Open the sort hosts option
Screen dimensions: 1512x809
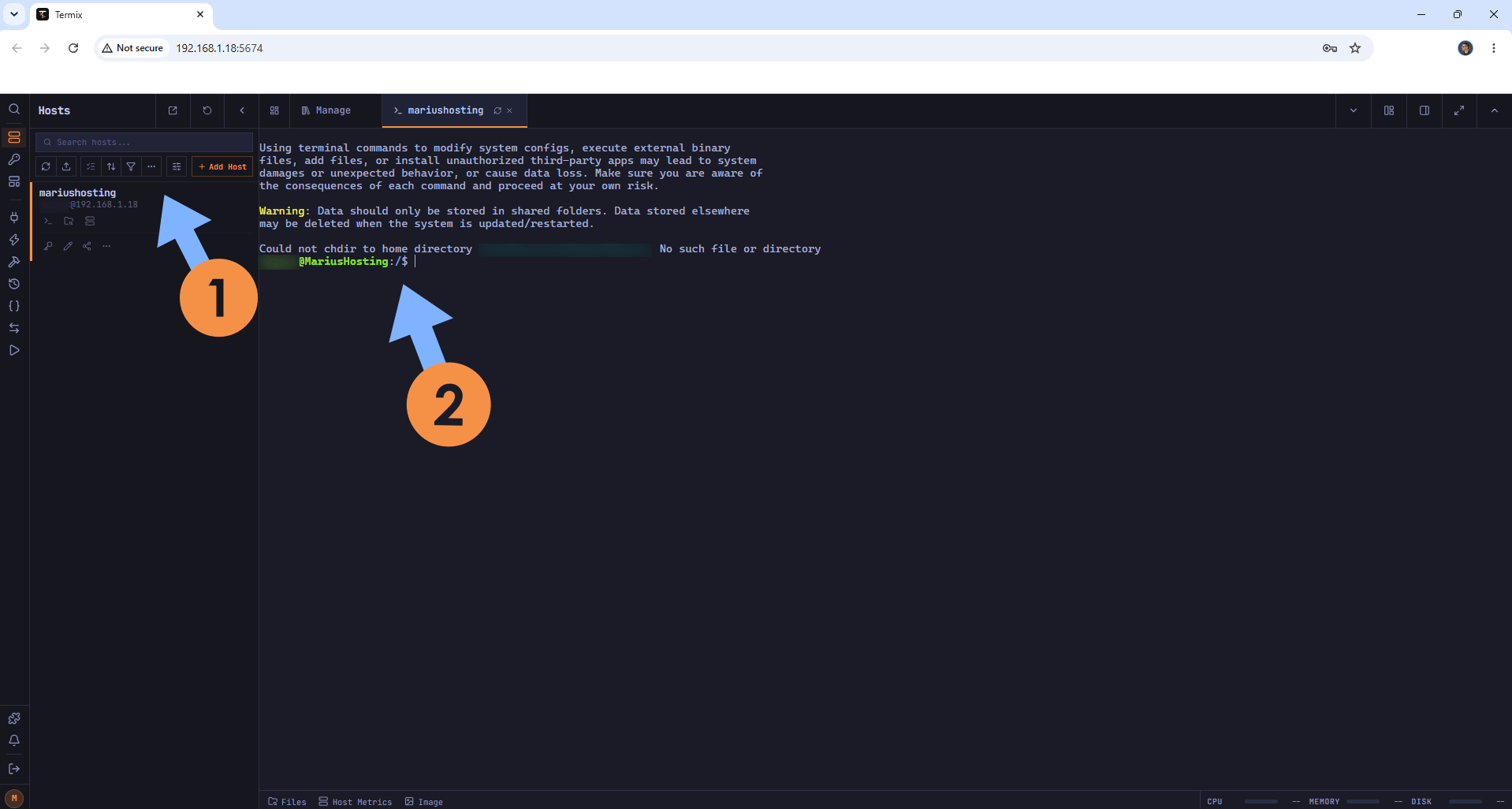click(111, 166)
